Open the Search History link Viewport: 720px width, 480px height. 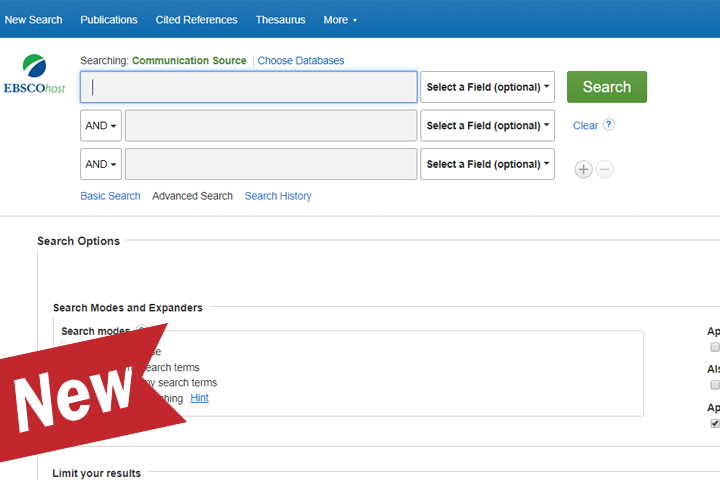tap(278, 196)
